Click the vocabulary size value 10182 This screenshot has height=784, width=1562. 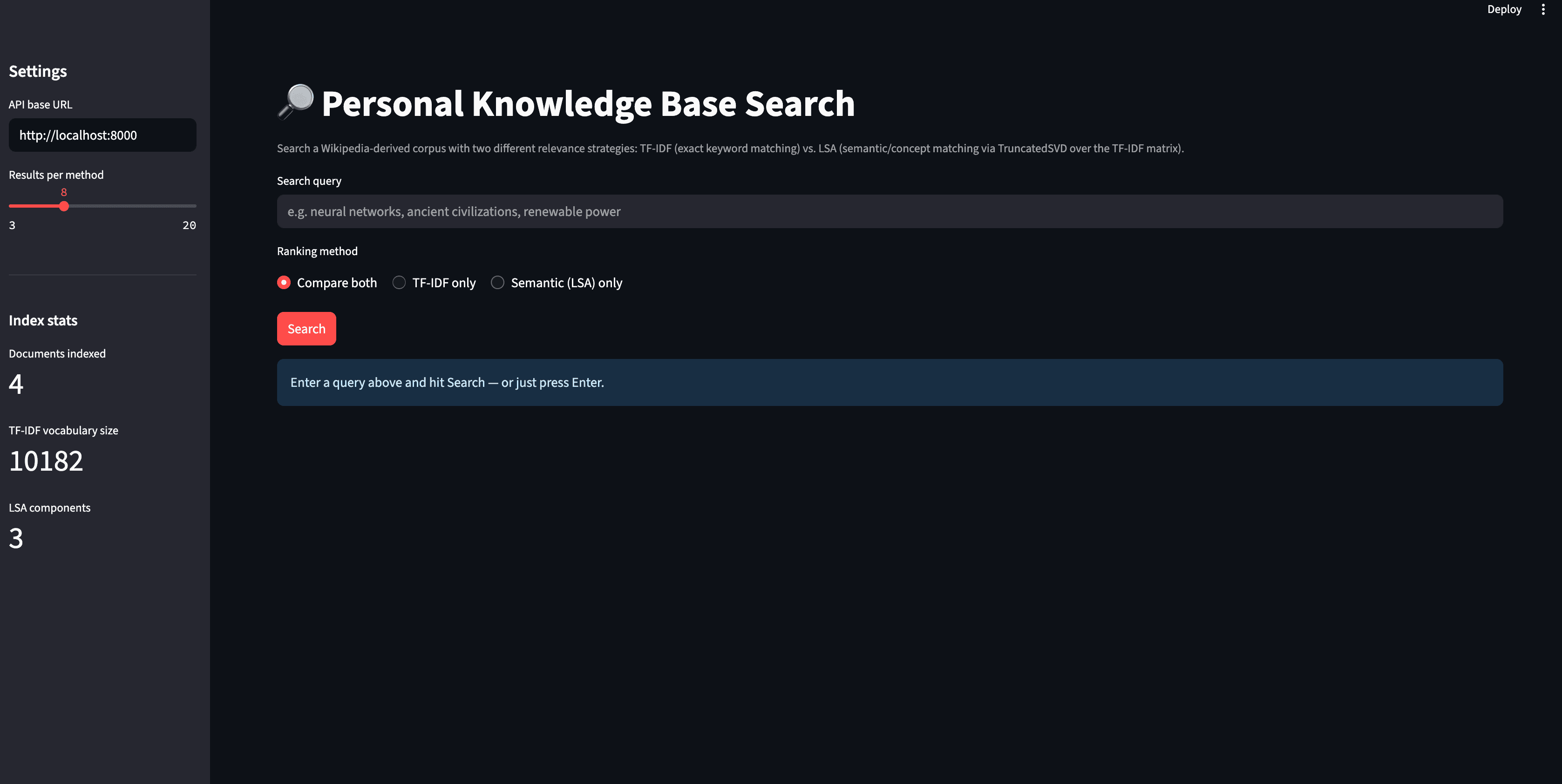(46, 461)
